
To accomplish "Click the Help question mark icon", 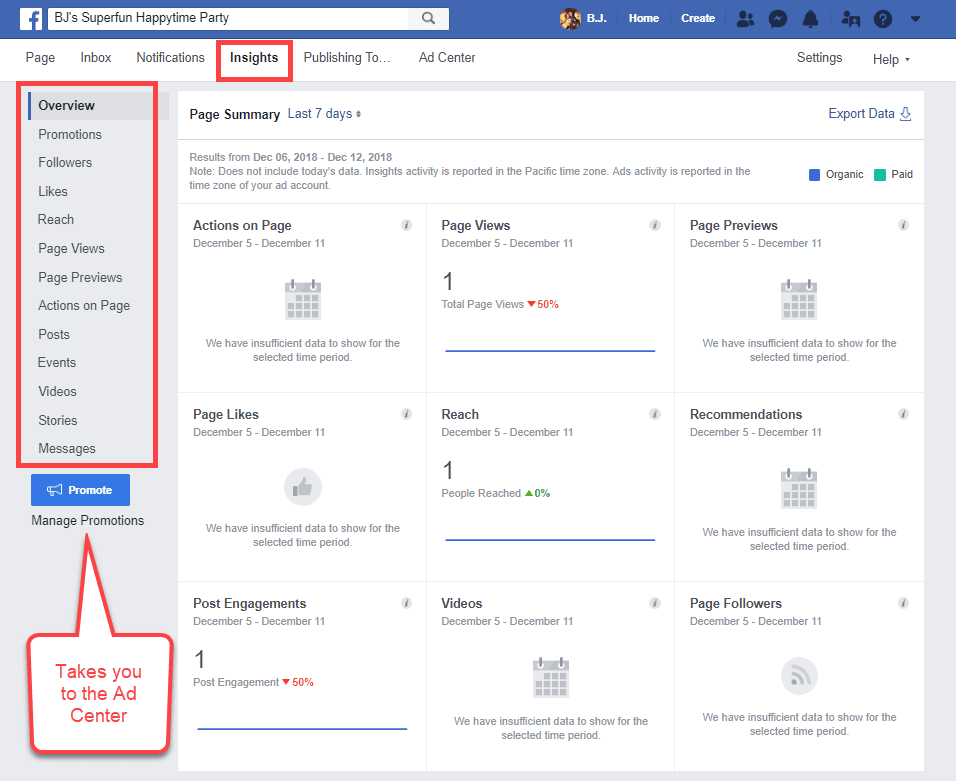I will (x=881, y=18).
